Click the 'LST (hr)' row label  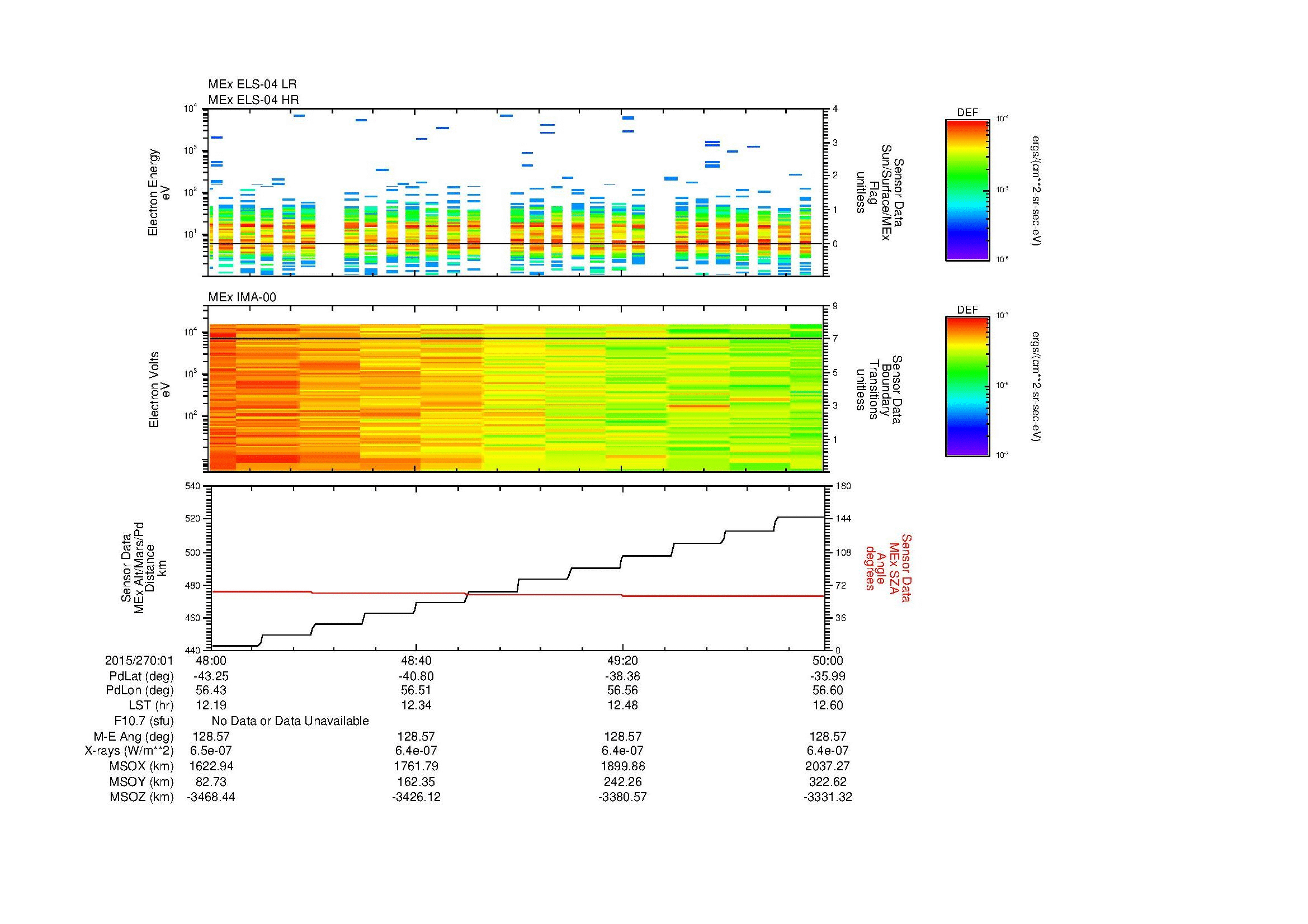point(151,705)
